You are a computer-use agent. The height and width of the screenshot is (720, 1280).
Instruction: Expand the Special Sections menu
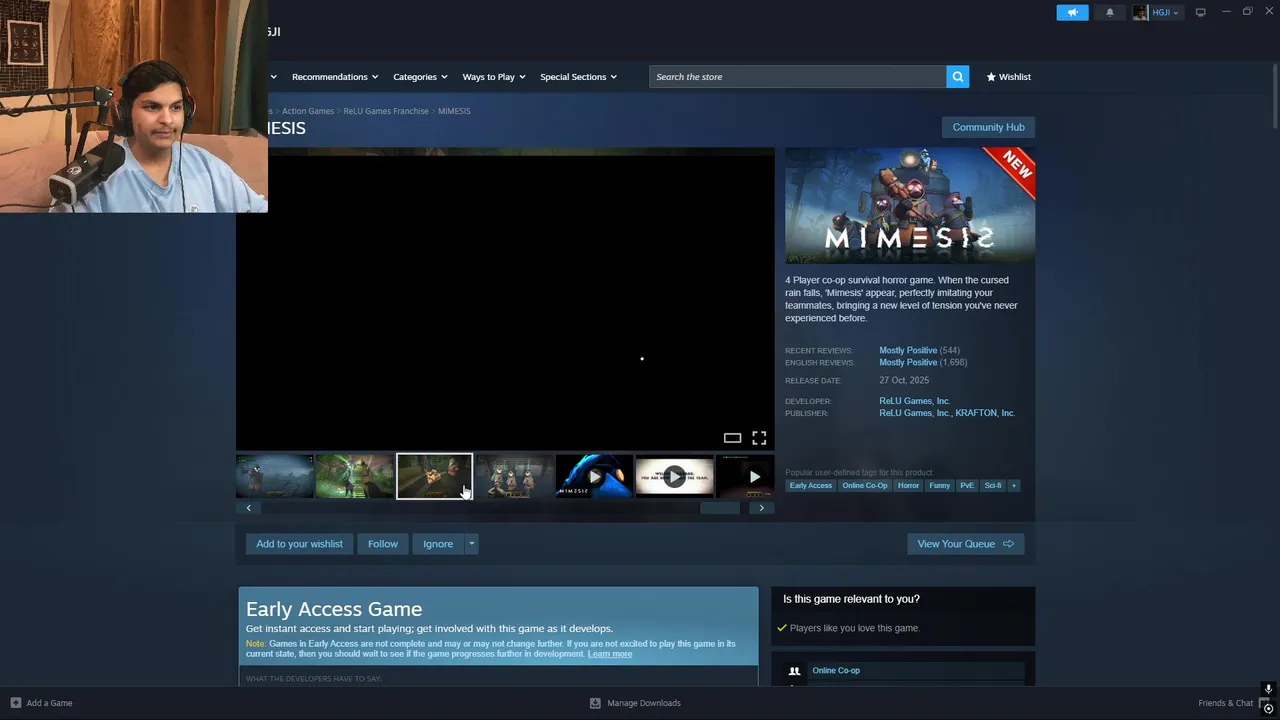(578, 76)
